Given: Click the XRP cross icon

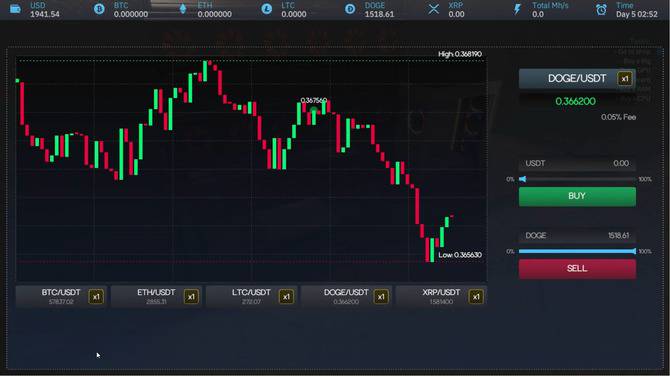Looking at the screenshot, I should (x=434, y=9).
